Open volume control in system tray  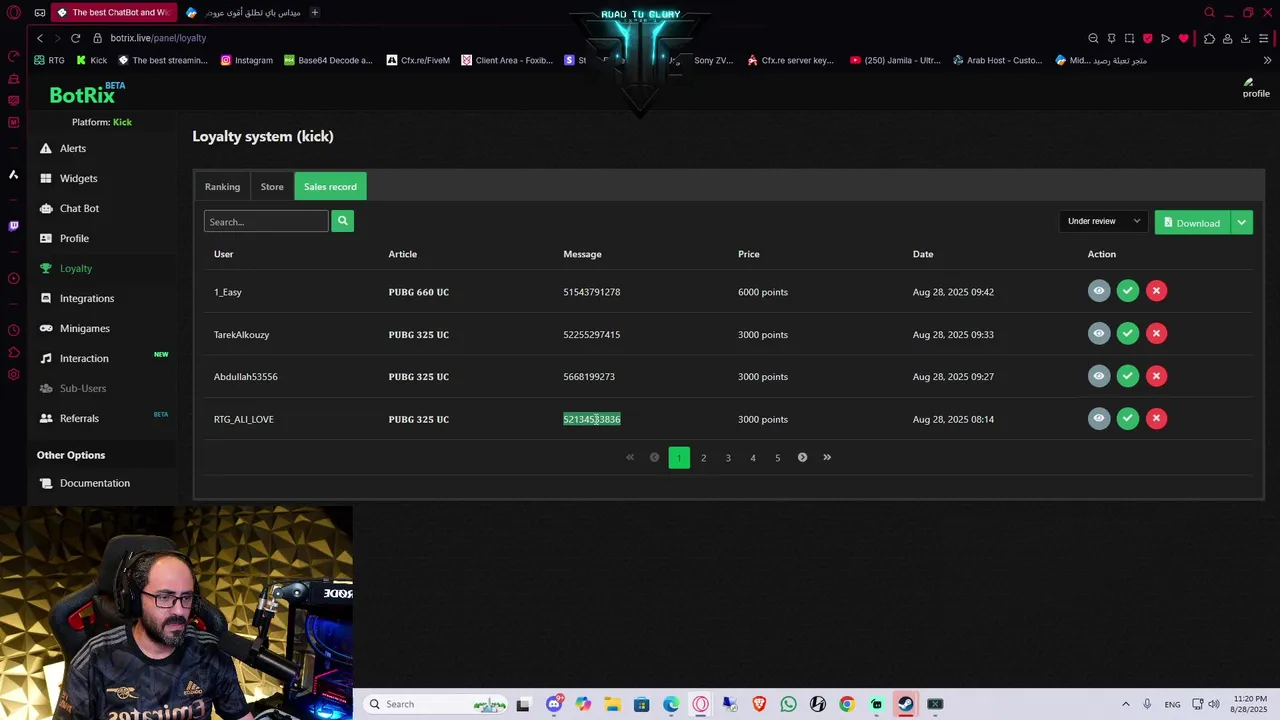coord(1214,704)
